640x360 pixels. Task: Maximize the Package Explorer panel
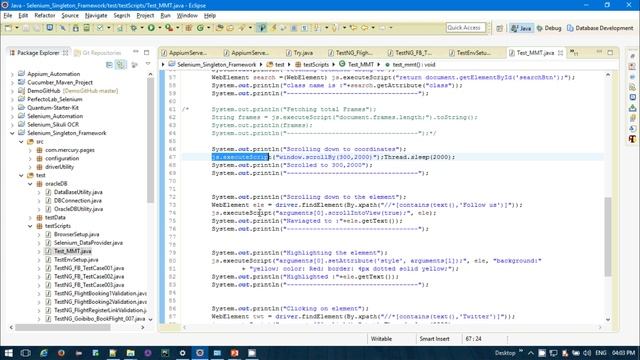(147, 53)
